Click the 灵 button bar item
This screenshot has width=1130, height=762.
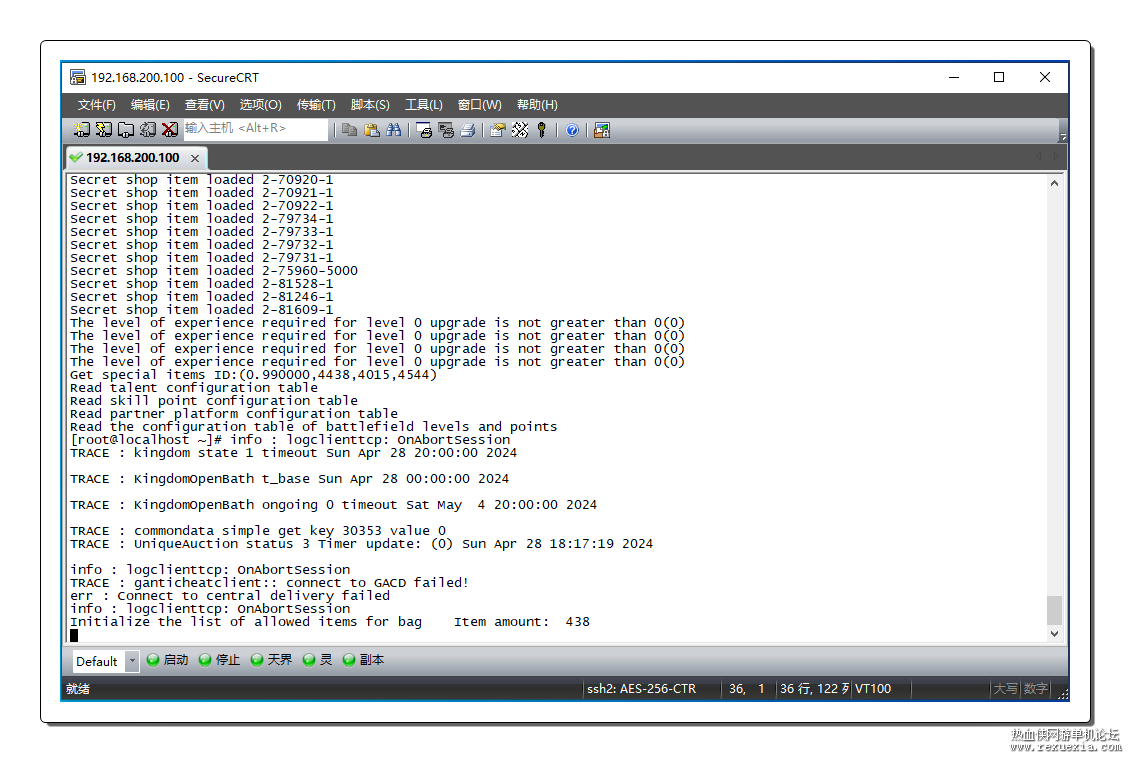pyautogui.click(x=317, y=660)
